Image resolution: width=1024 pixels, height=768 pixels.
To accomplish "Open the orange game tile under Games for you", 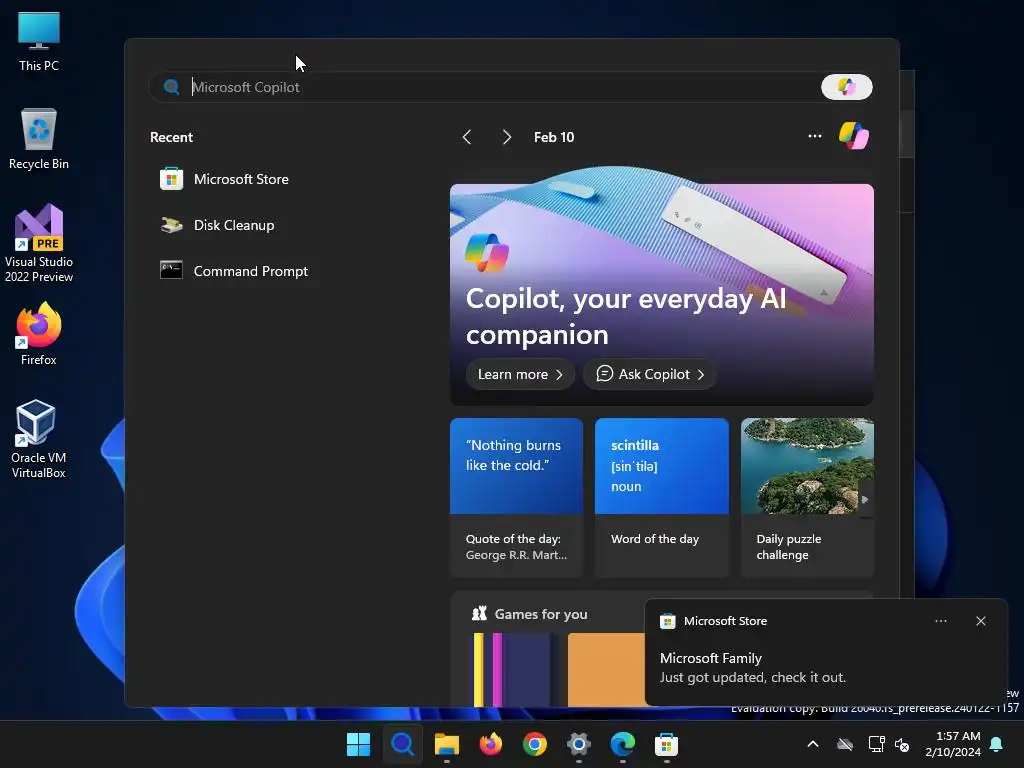I will click(606, 669).
